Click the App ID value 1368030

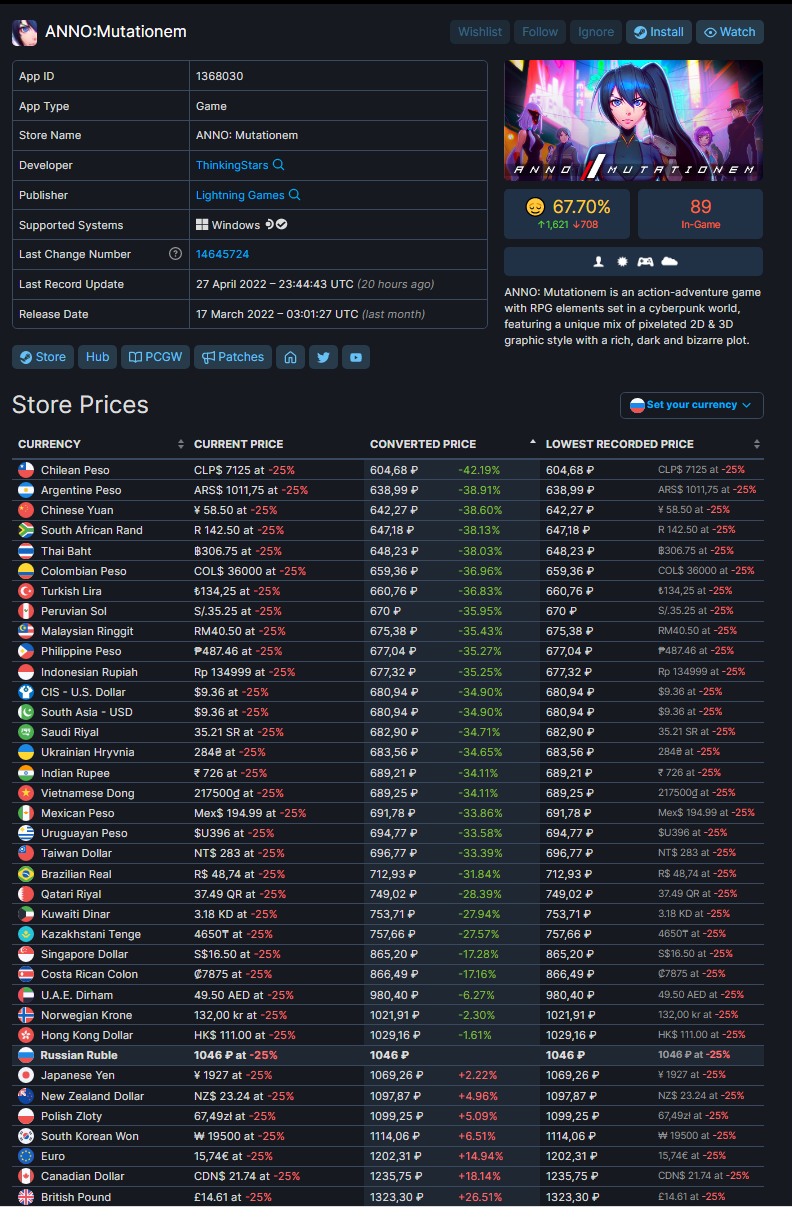pyautogui.click(x=219, y=76)
